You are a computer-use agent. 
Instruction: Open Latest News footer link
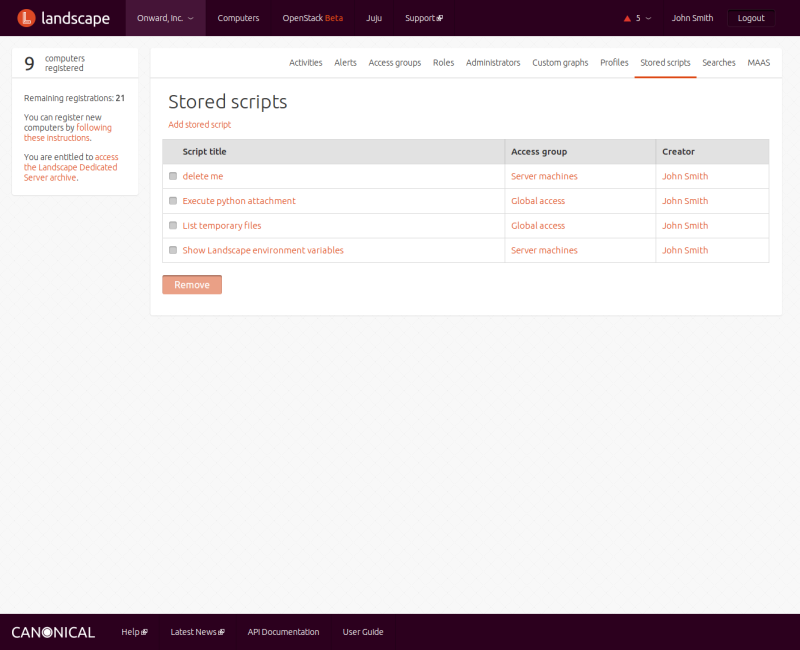click(x=197, y=632)
